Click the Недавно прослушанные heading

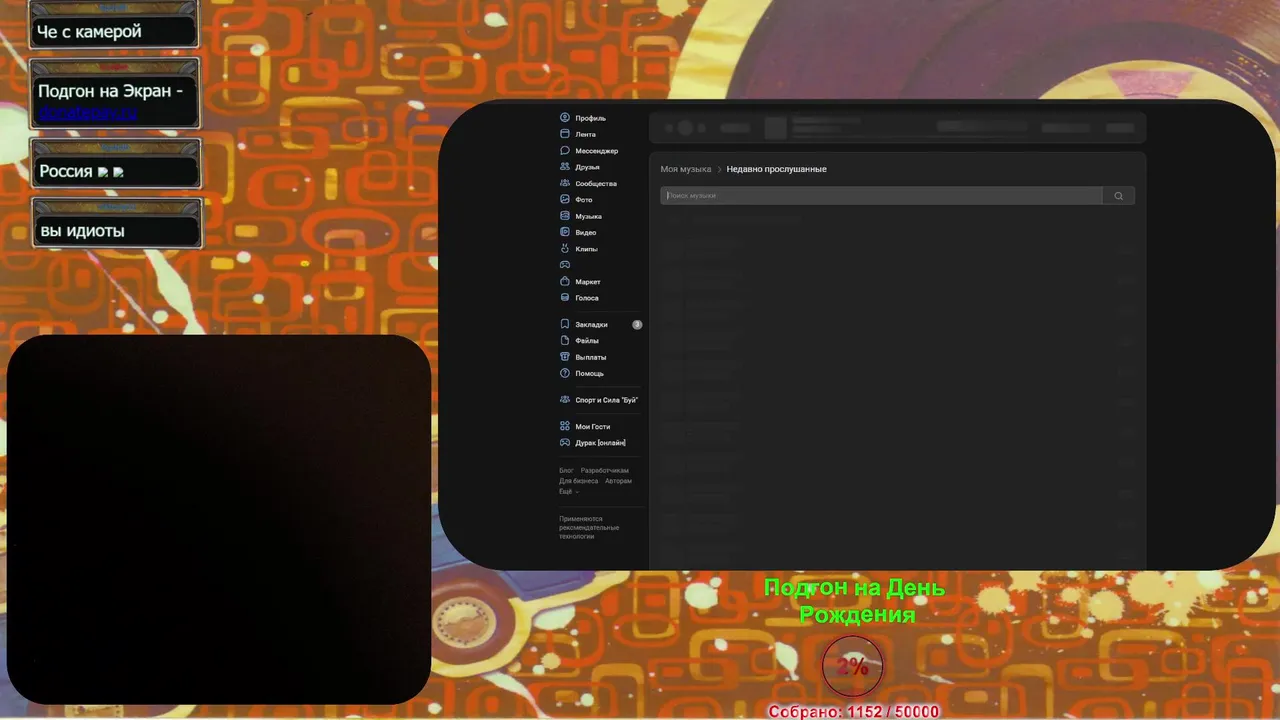[x=777, y=169]
